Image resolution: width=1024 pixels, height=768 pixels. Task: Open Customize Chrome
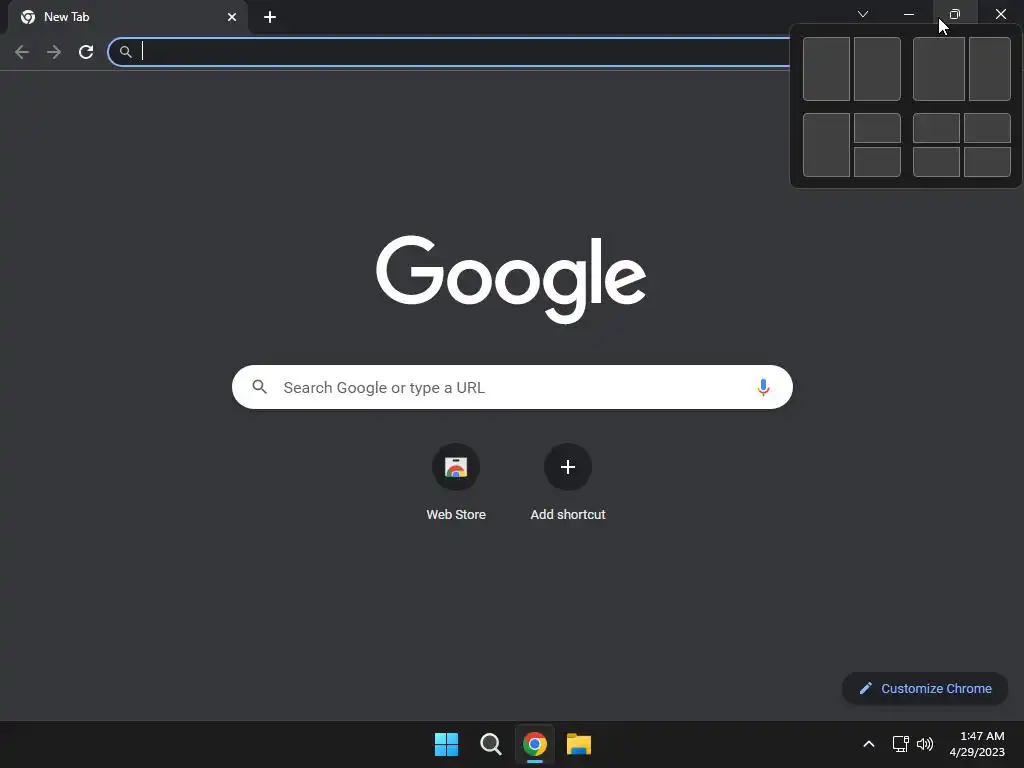(x=925, y=688)
